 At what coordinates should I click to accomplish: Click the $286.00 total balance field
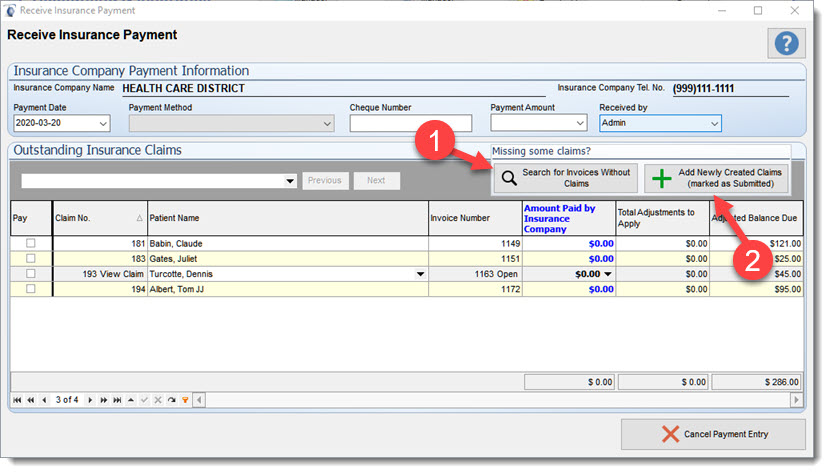tap(757, 382)
